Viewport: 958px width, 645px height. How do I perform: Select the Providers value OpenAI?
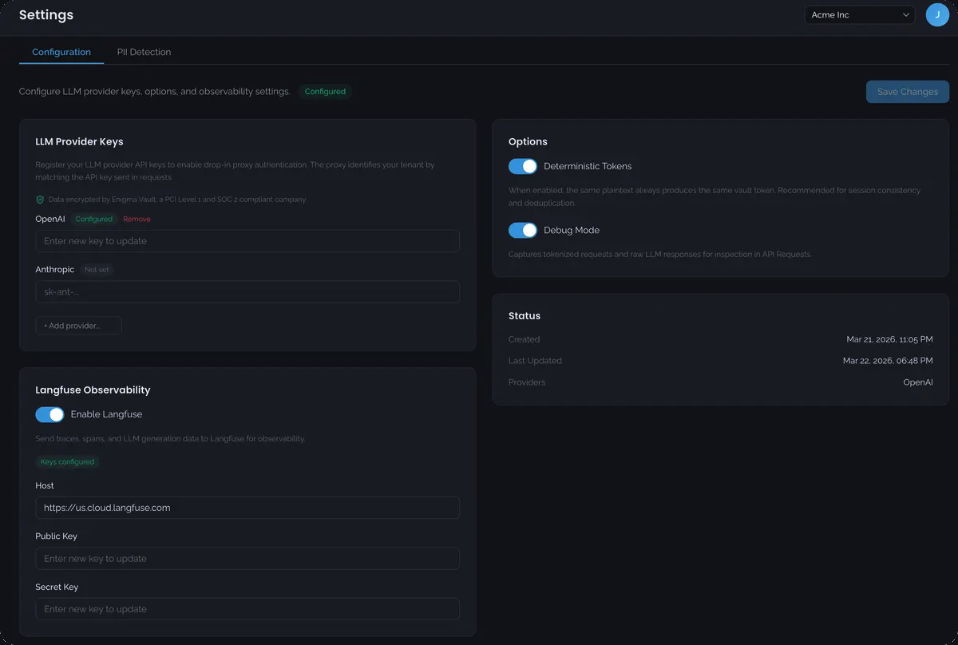pyautogui.click(x=918, y=382)
